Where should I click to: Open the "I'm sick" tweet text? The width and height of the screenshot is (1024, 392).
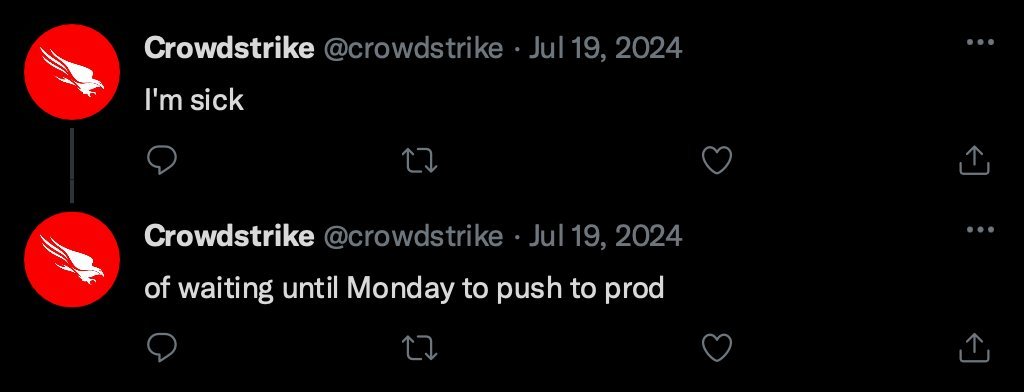point(194,100)
